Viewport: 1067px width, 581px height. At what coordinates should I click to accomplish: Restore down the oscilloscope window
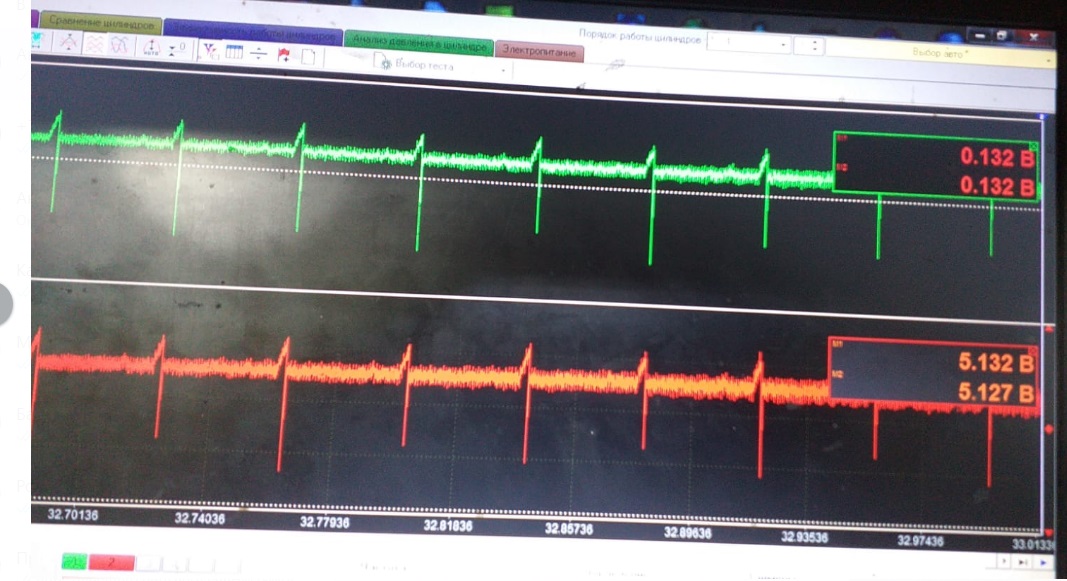(x=1002, y=35)
